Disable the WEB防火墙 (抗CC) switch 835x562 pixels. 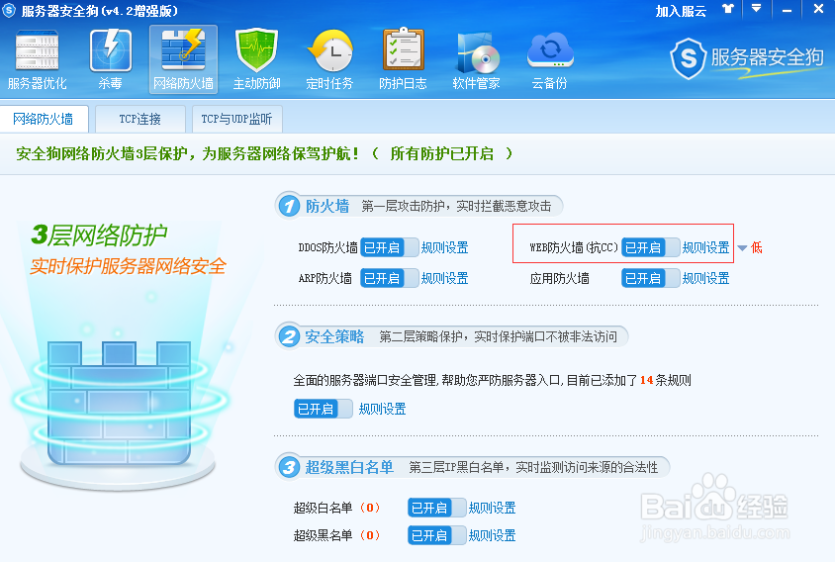pos(649,248)
